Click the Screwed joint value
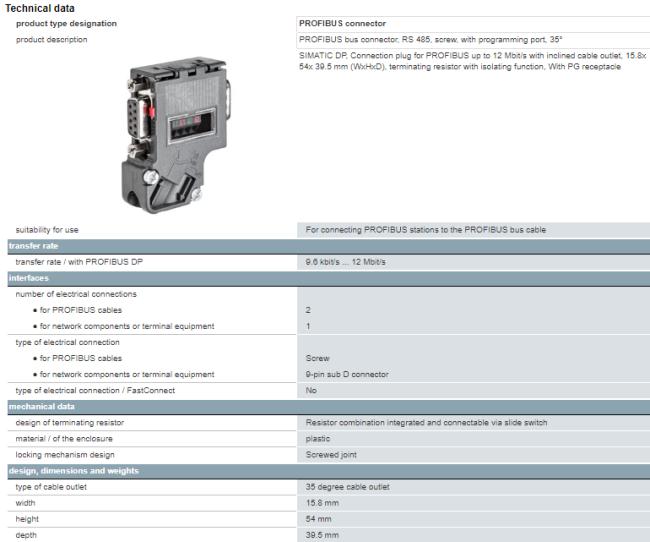Screen dimensions: 650x542 pos(331,454)
